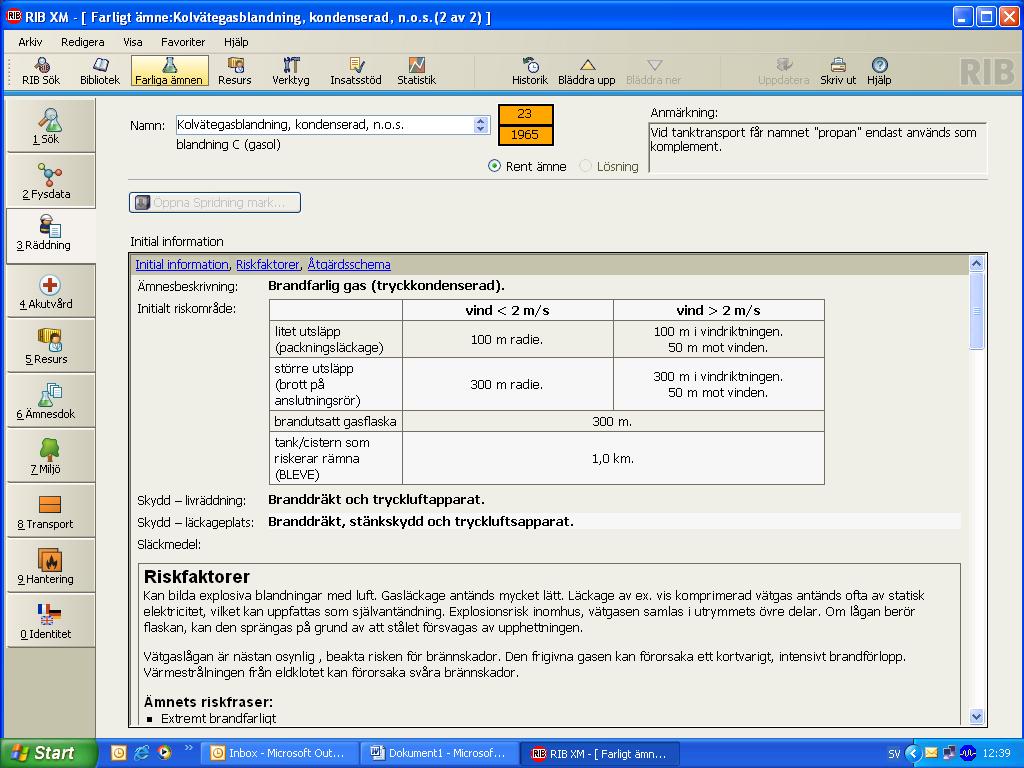Click the SV language indicator in tray
This screenshot has width=1024, height=768.
(x=894, y=754)
